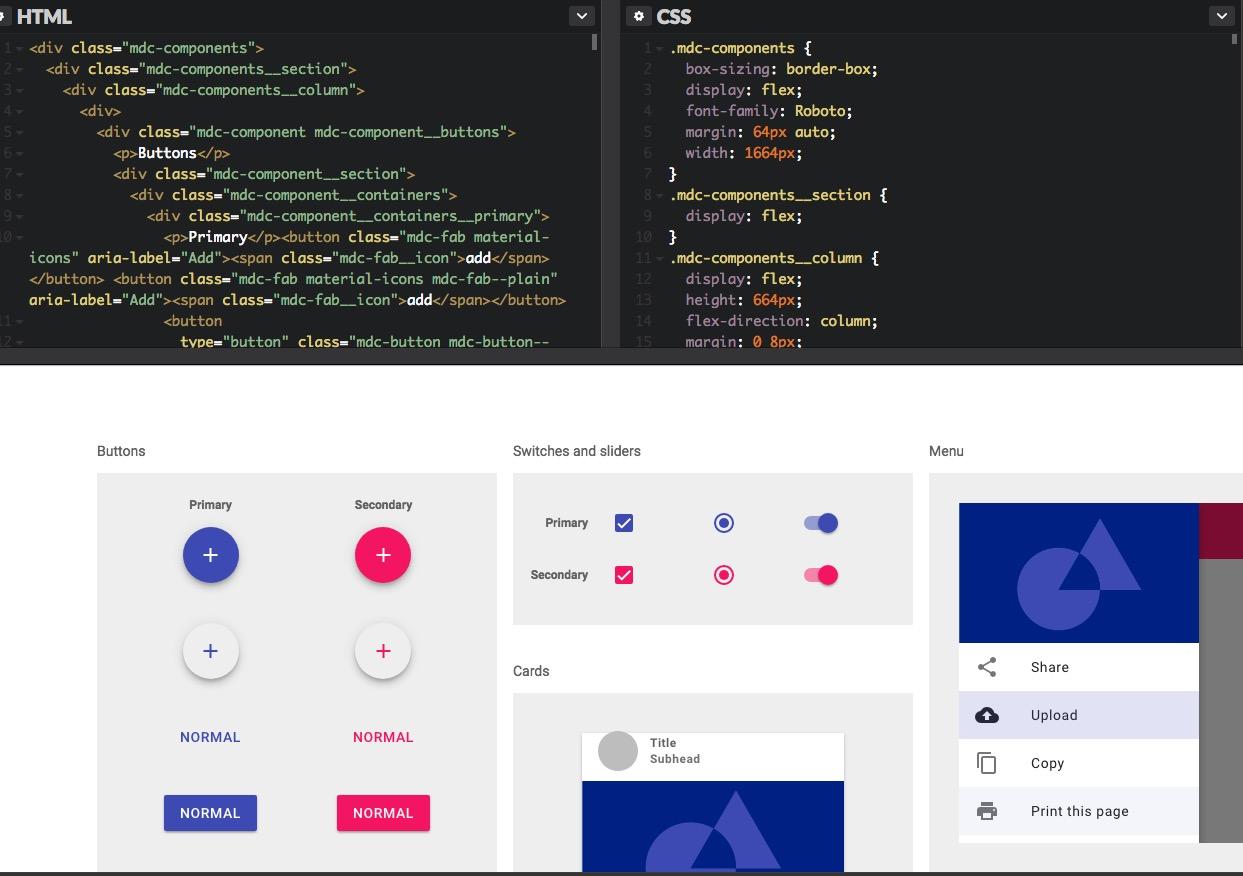Click the Copy icon in the menu

pos(987,763)
